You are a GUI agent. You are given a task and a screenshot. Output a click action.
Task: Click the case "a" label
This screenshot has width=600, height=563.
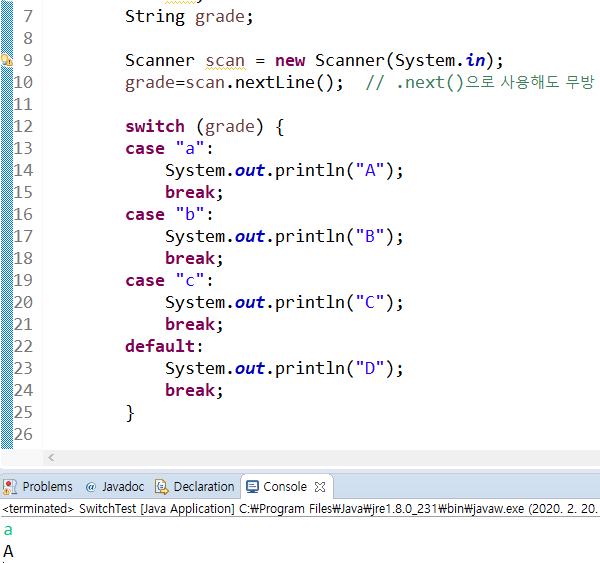pyautogui.click(x=169, y=148)
